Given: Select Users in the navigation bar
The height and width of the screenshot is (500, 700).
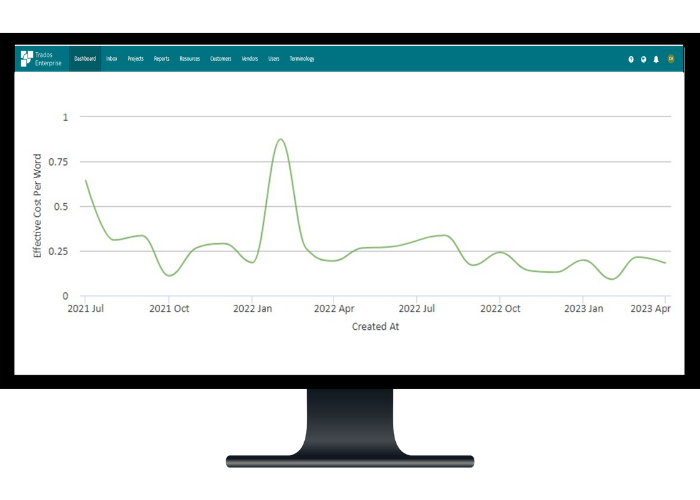Looking at the screenshot, I should 274,59.
